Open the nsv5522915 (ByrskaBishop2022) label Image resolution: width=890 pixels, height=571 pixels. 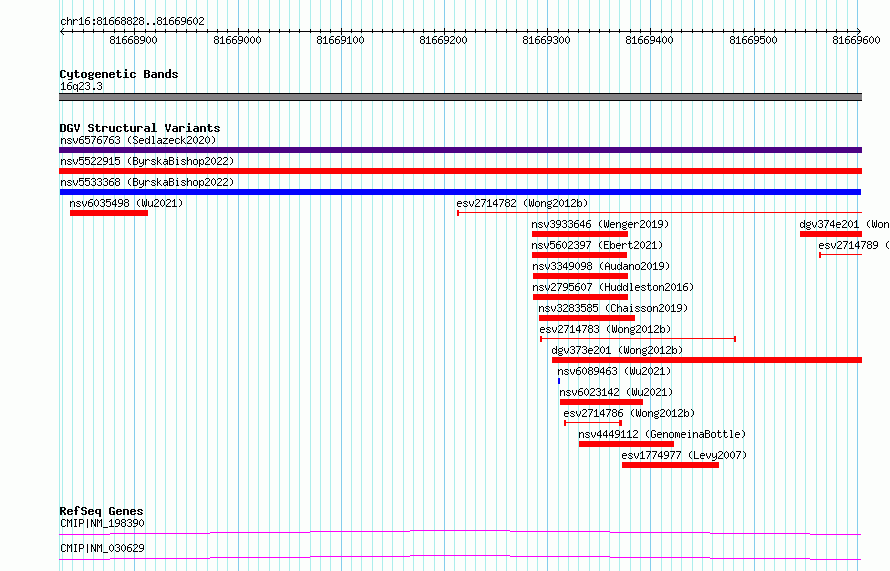(x=147, y=161)
